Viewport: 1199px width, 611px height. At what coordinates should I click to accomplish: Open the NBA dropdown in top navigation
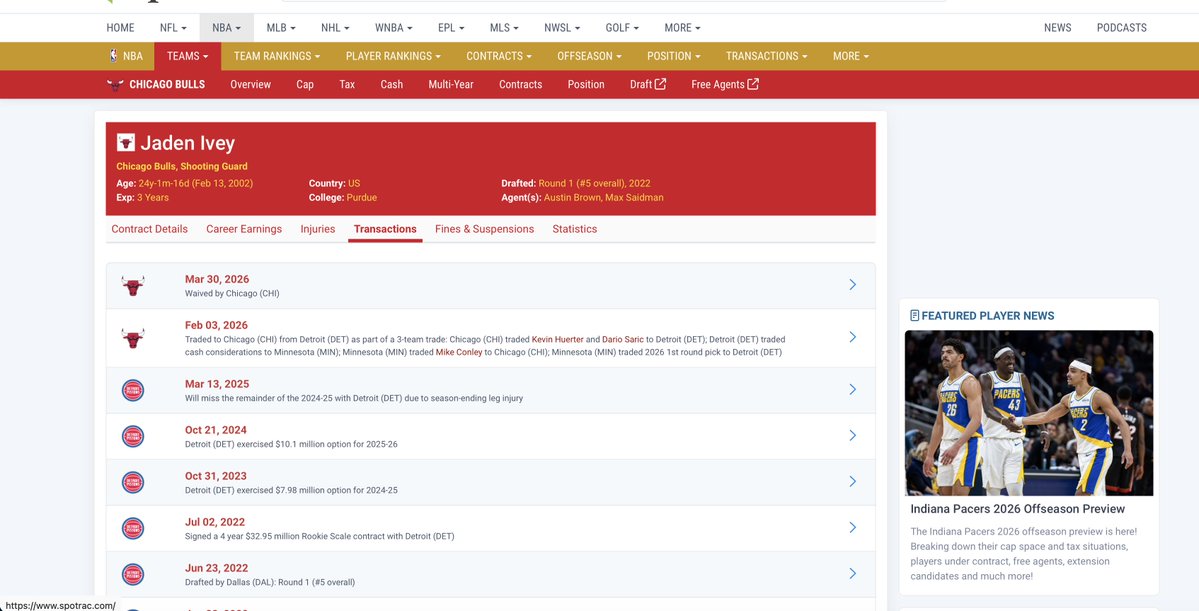click(x=226, y=28)
